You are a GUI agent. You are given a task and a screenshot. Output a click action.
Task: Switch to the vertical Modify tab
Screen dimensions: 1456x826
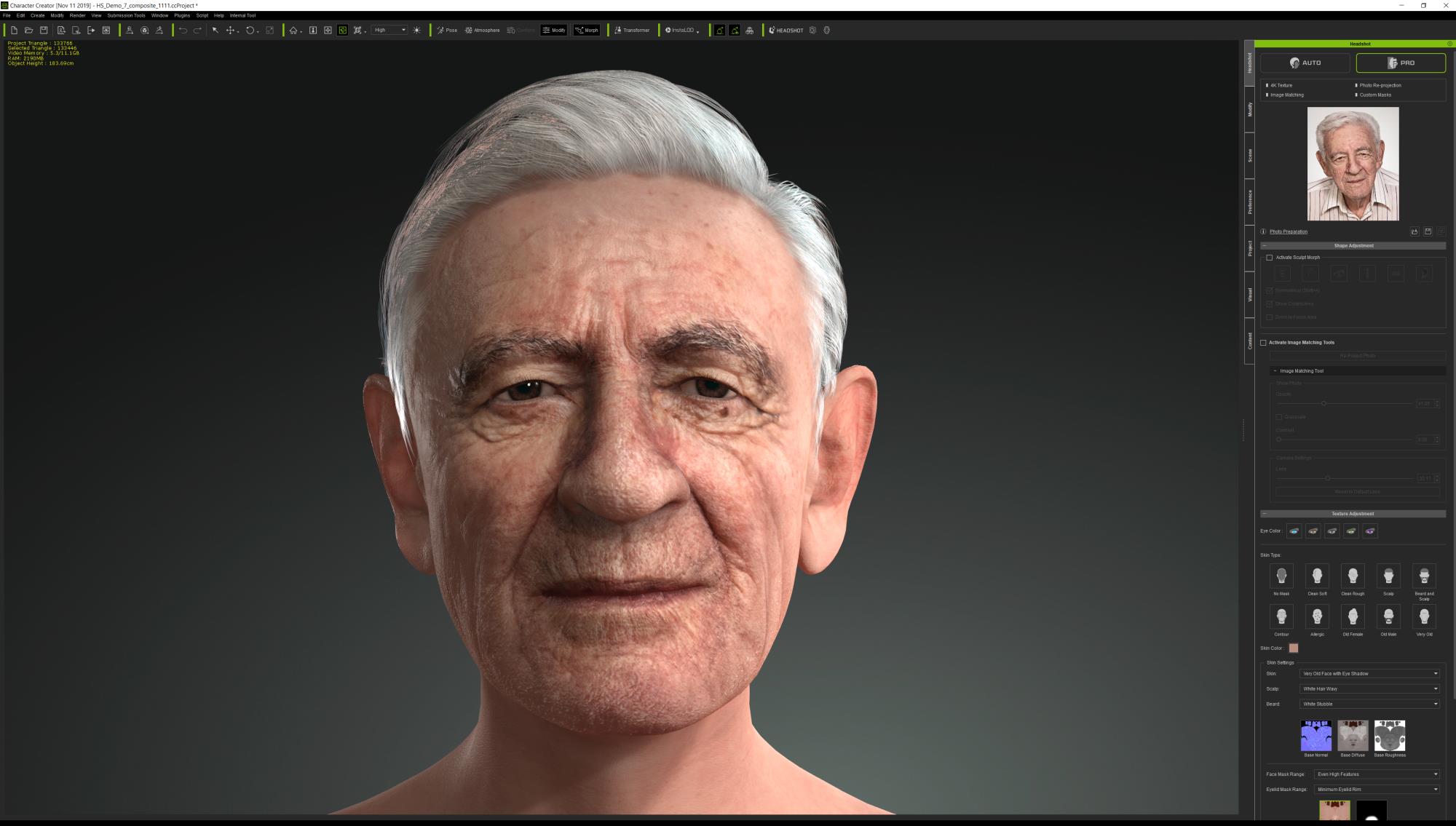pos(1250,109)
